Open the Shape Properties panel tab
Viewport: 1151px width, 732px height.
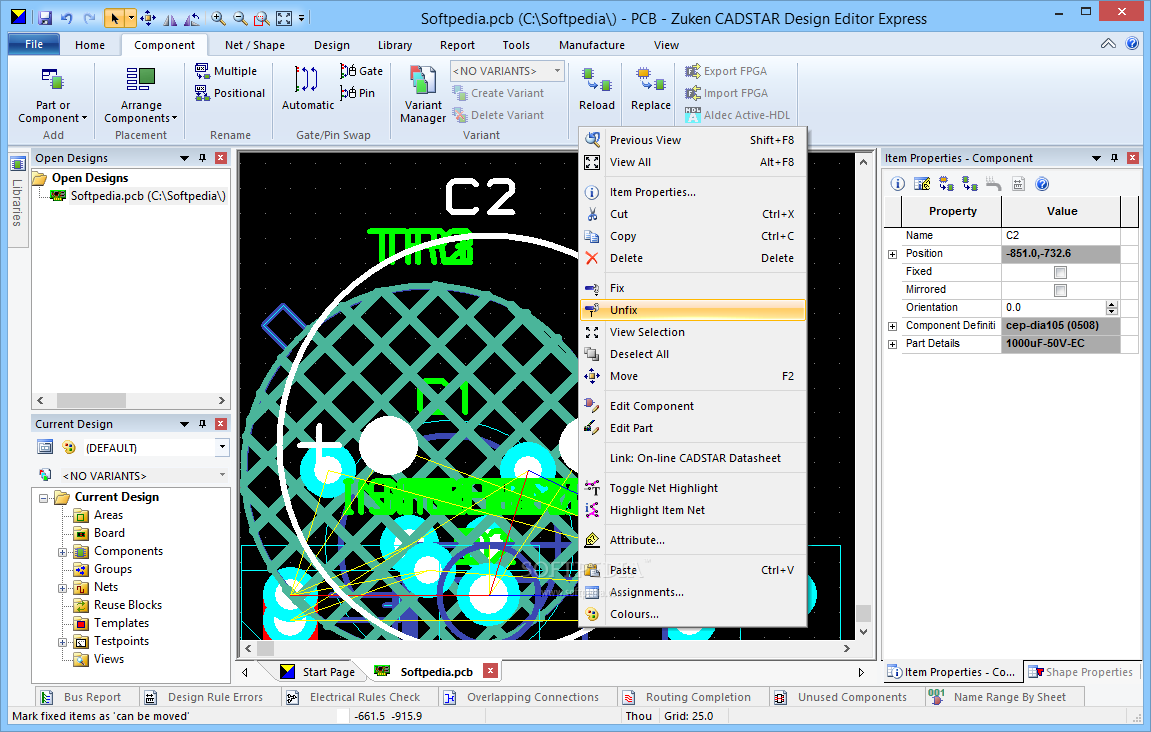1081,672
